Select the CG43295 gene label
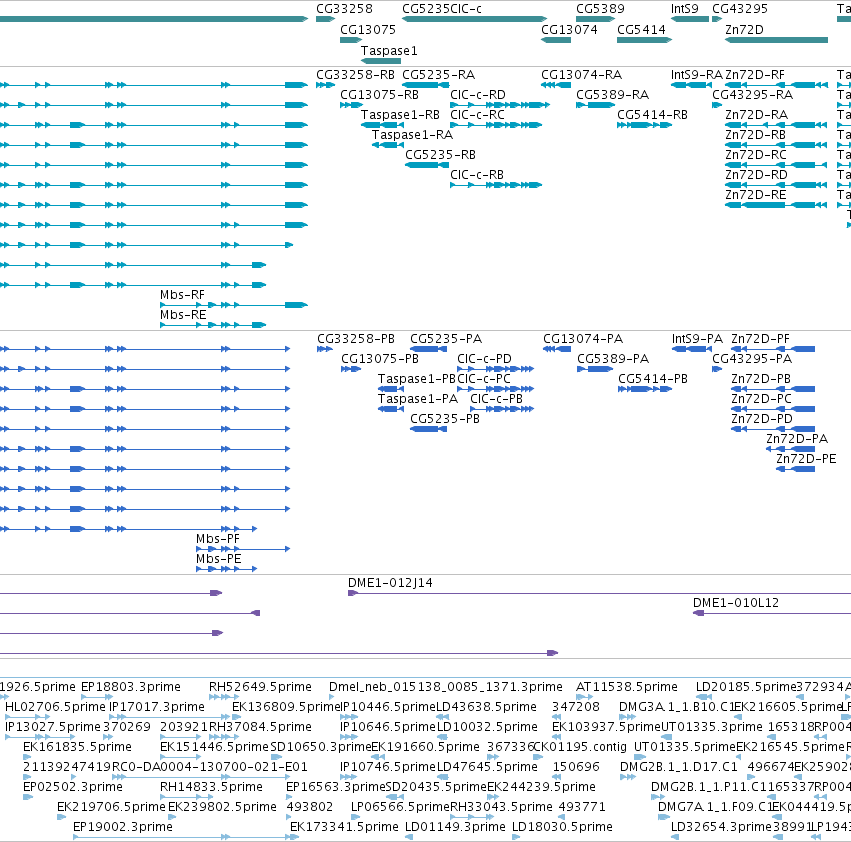851x842 pixels. [x=740, y=9]
